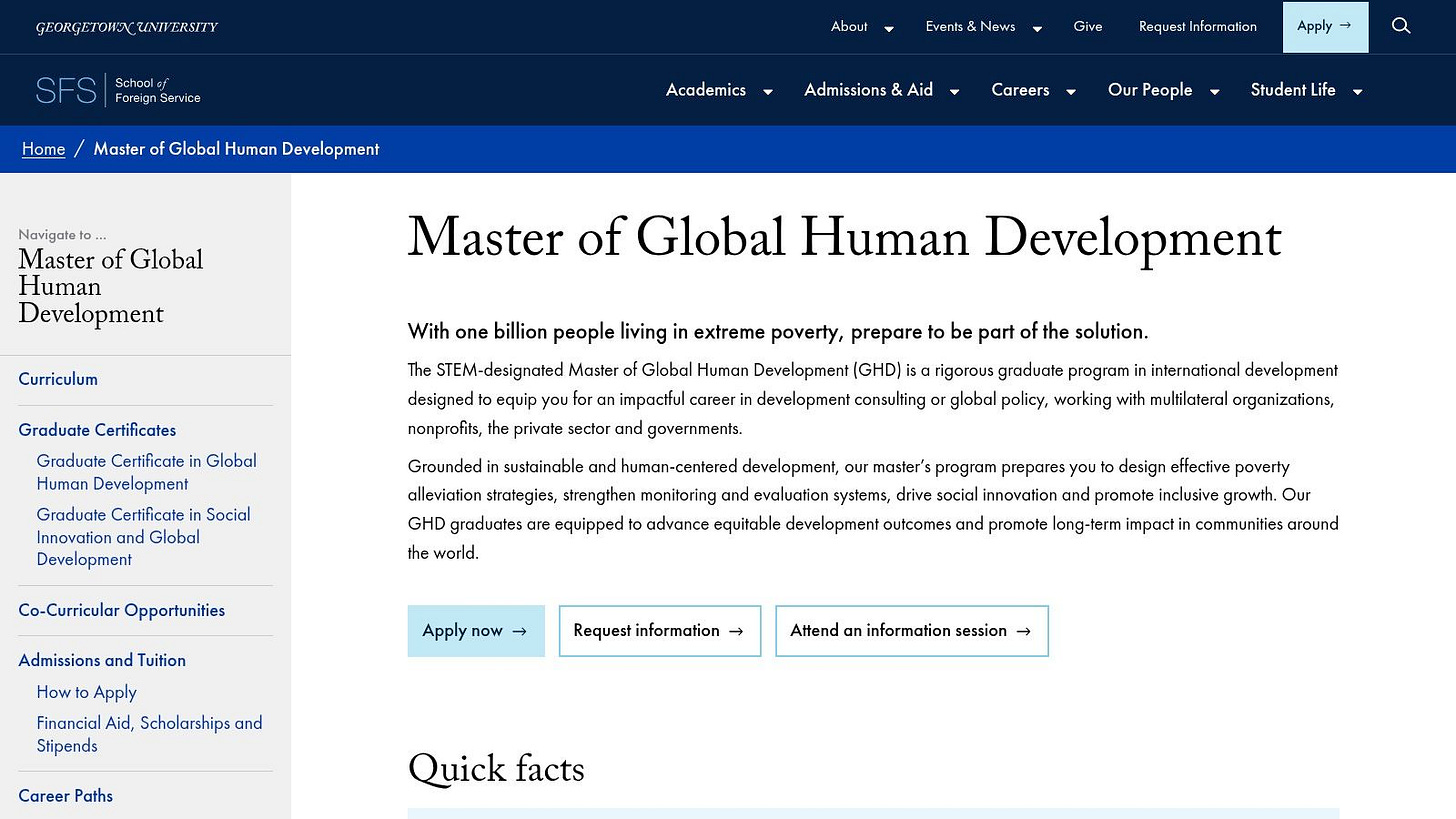Open the Curriculum sidebar link

[57, 379]
